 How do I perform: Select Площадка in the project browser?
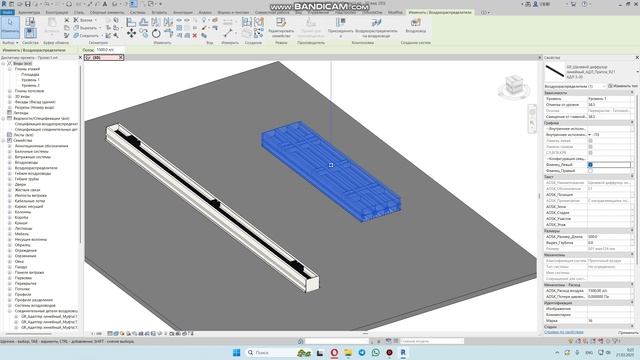pos(30,75)
